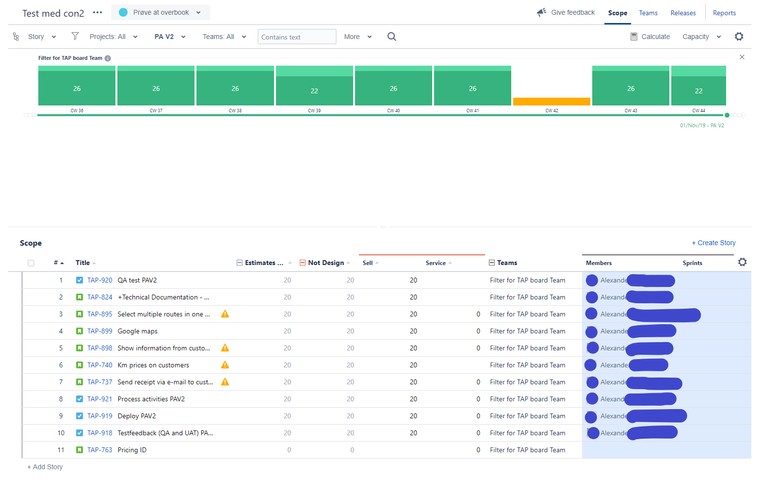Open the scope table column settings gear
The image size is (762, 483).
742,263
